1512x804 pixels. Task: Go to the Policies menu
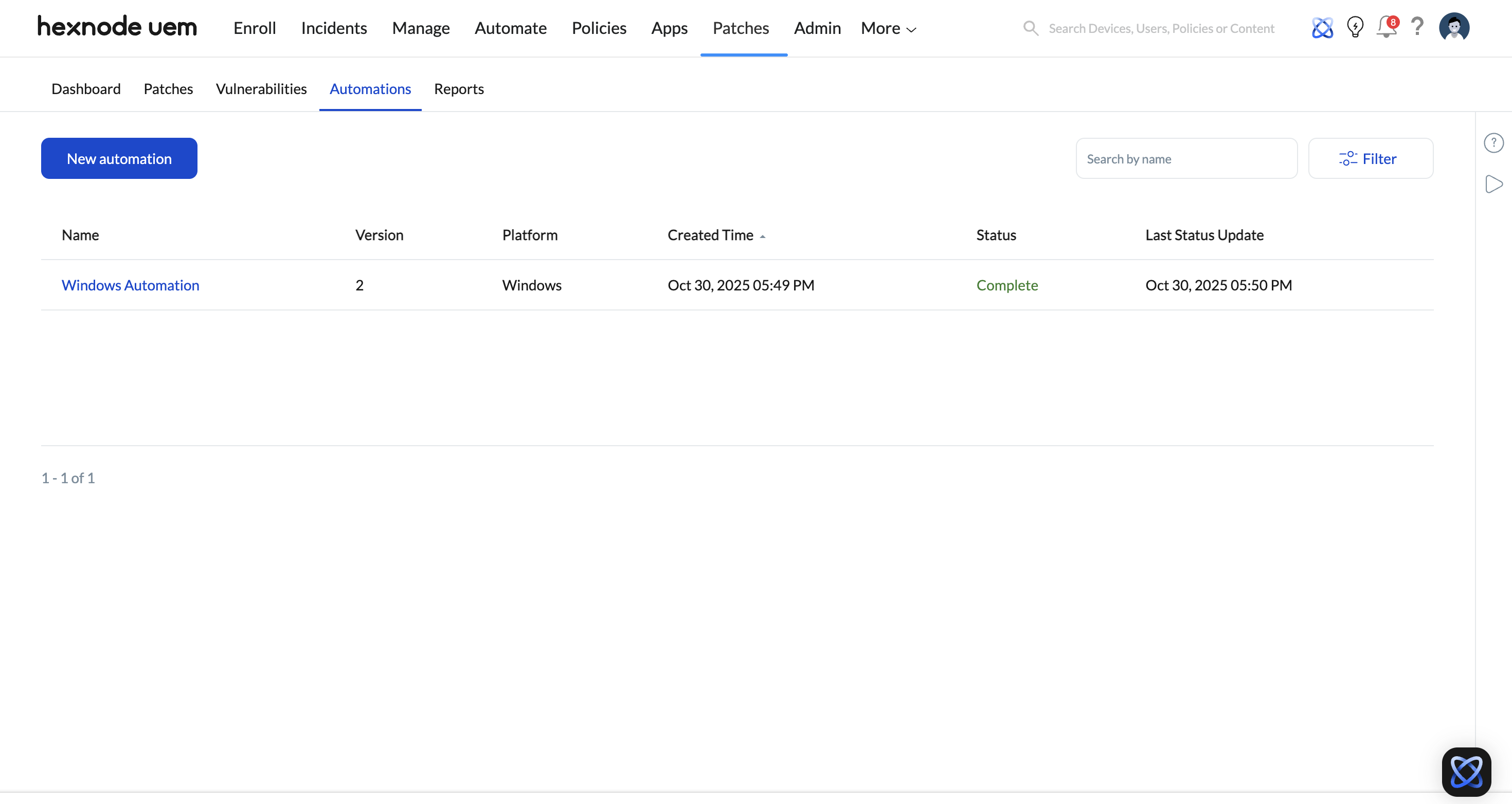point(599,28)
